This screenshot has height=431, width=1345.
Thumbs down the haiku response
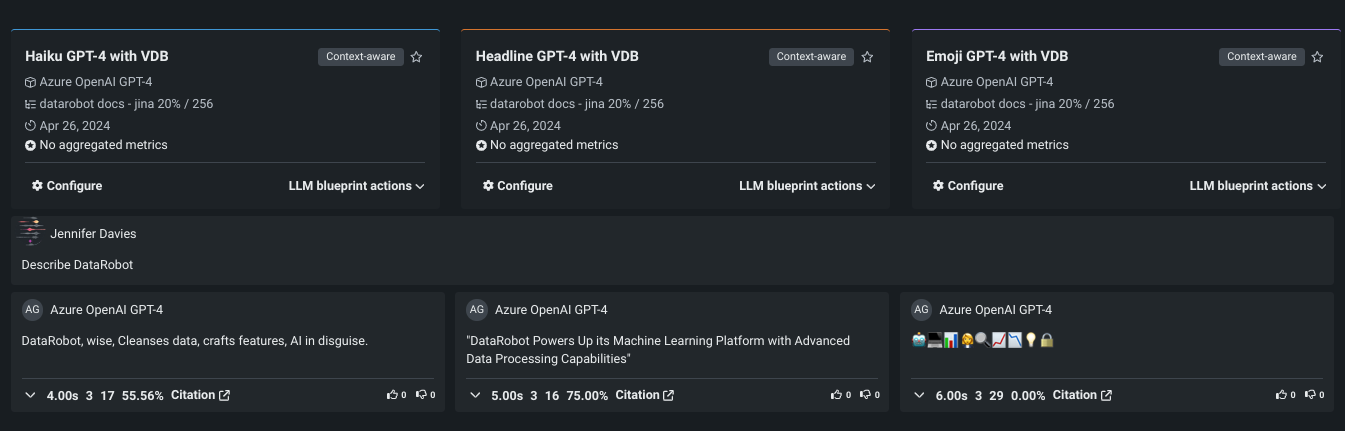(x=420, y=395)
